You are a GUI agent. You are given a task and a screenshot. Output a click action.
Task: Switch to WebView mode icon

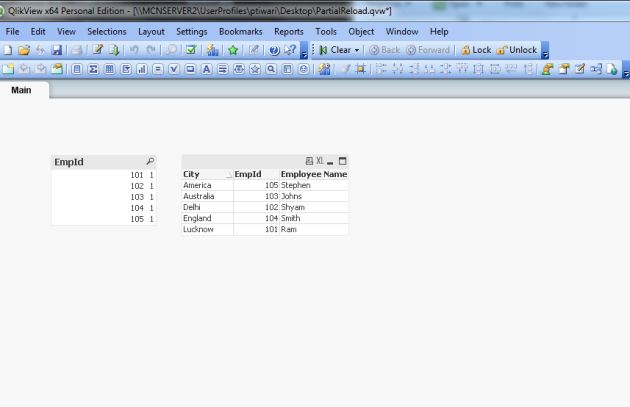pyautogui.click(x=612, y=69)
